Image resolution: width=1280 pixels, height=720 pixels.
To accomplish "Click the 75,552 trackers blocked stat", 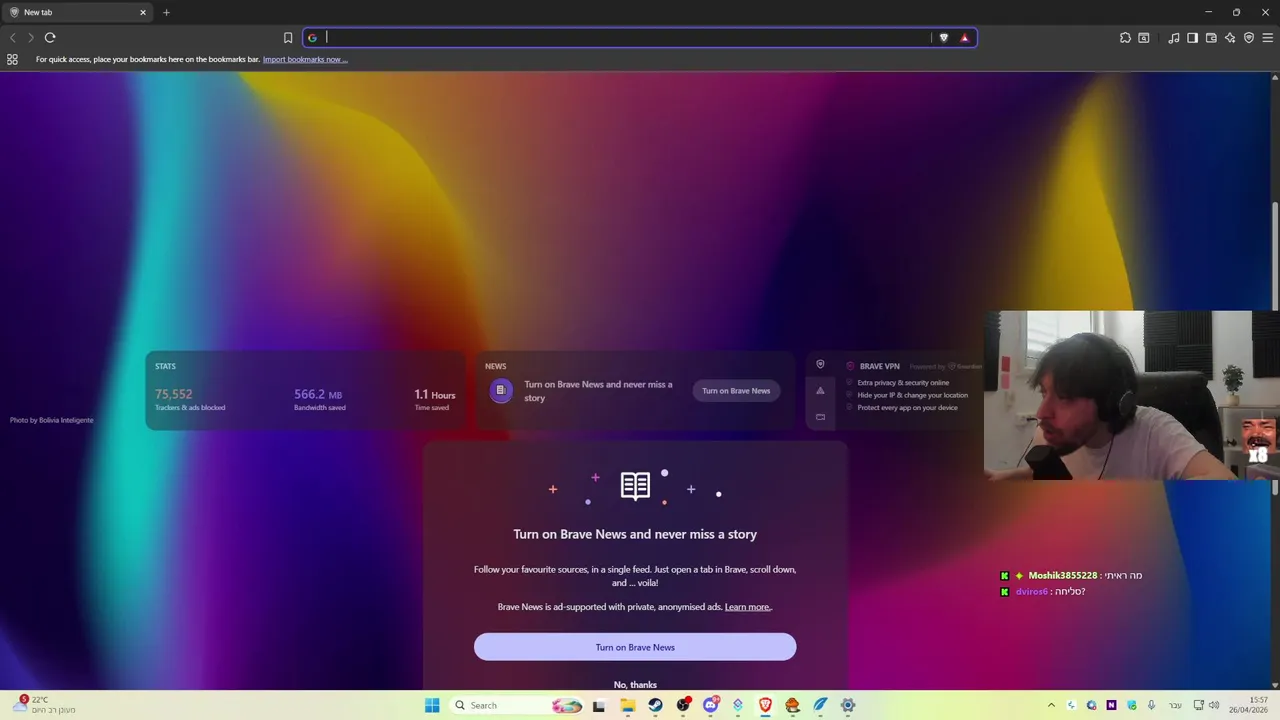I will click(x=173, y=394).
